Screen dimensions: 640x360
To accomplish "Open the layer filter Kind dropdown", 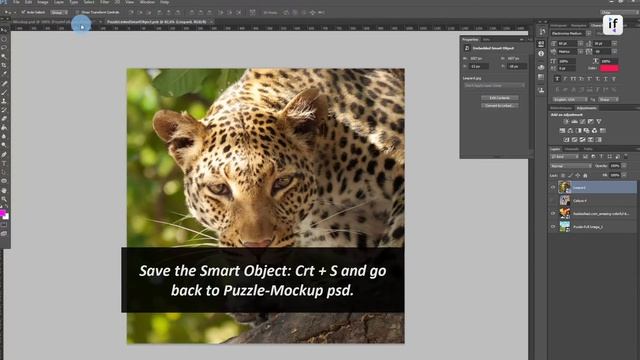I will 564,157.
